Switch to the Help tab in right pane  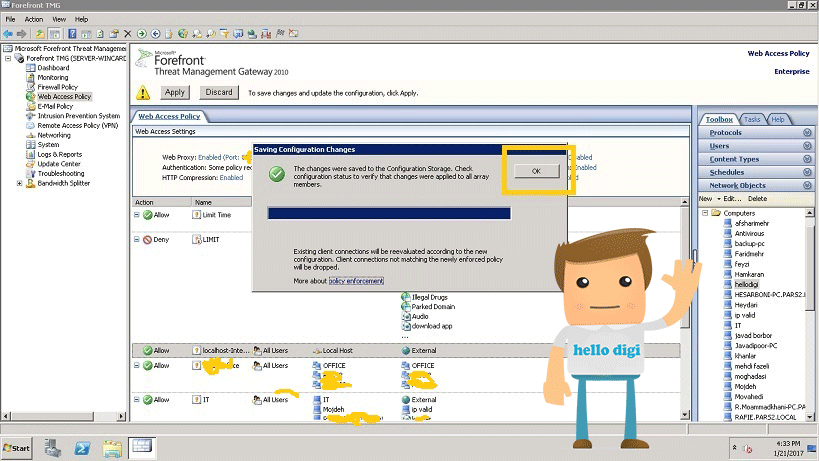coord(778,120)
